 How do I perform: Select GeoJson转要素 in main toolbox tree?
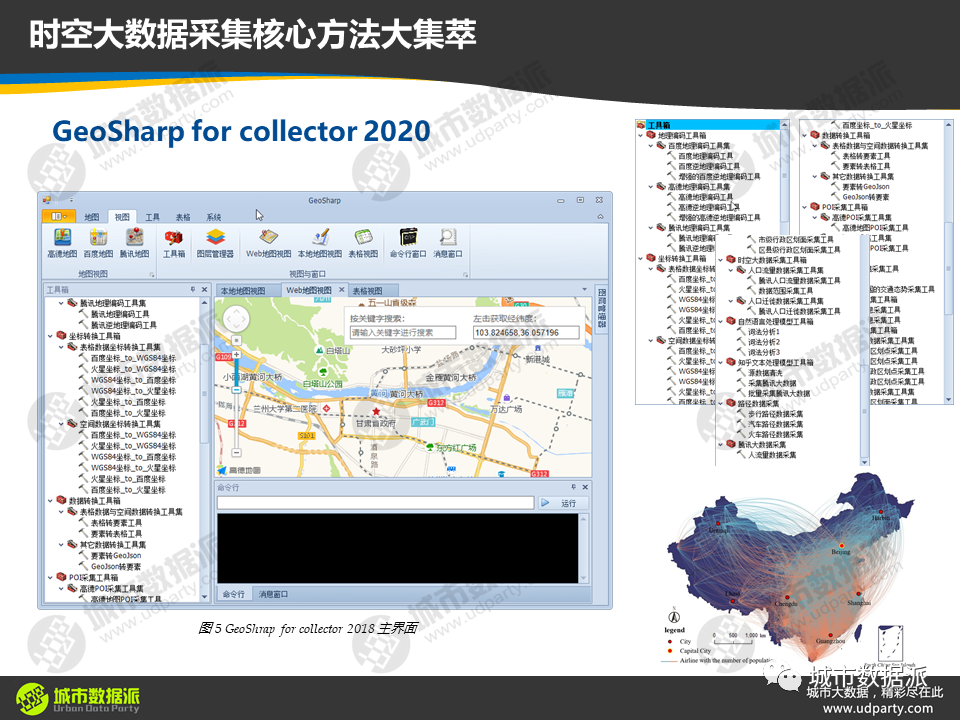coord(116,566)
